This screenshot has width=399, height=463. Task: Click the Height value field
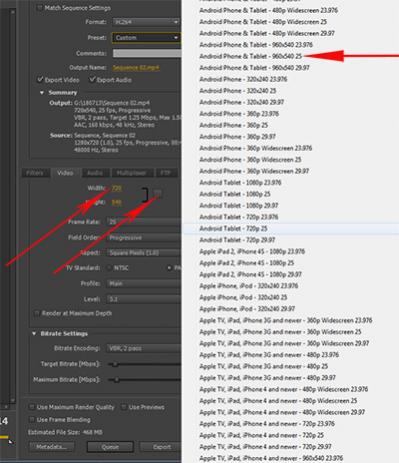117,202
